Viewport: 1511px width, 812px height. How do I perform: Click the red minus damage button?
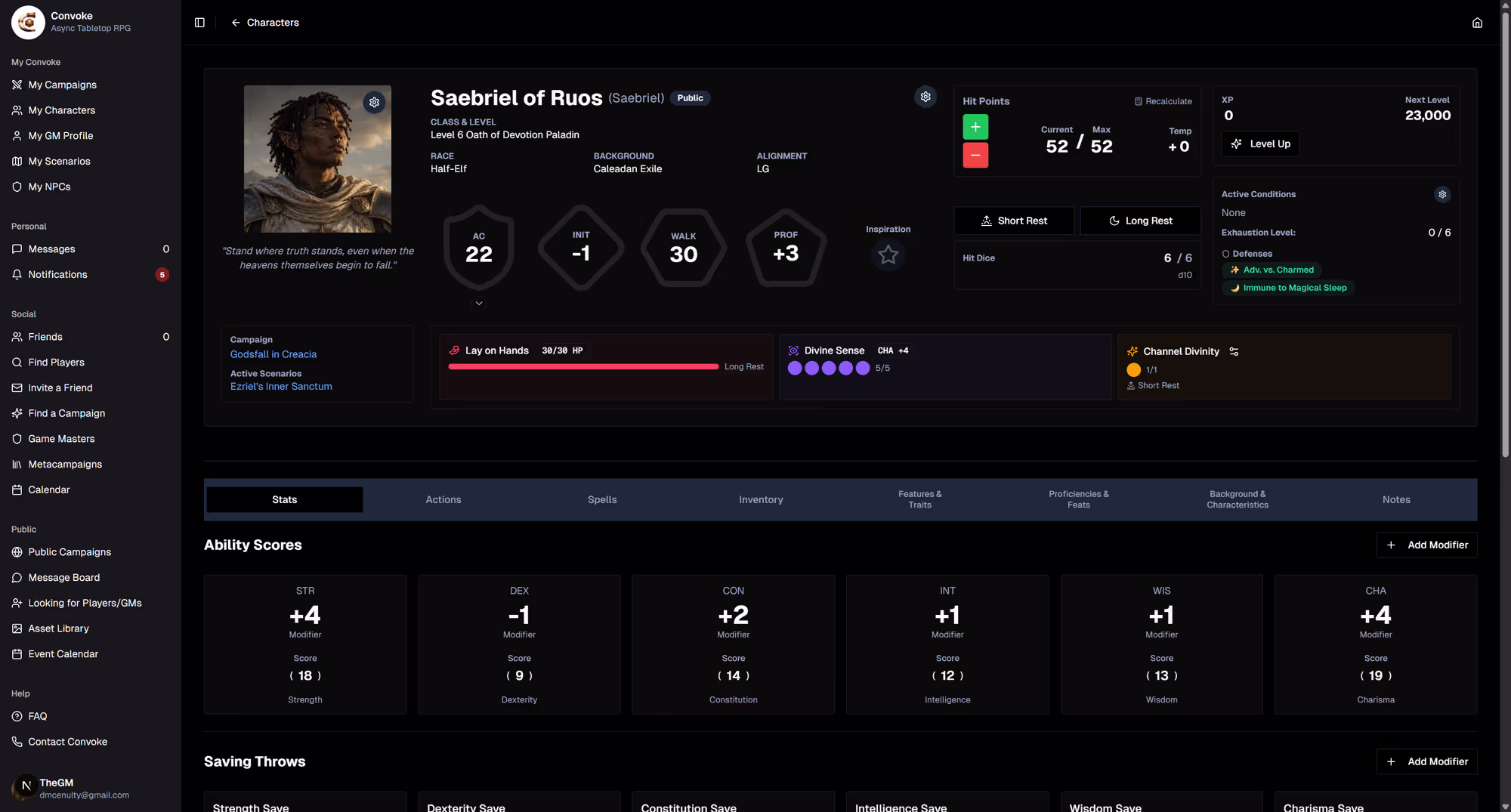(975, 155)
